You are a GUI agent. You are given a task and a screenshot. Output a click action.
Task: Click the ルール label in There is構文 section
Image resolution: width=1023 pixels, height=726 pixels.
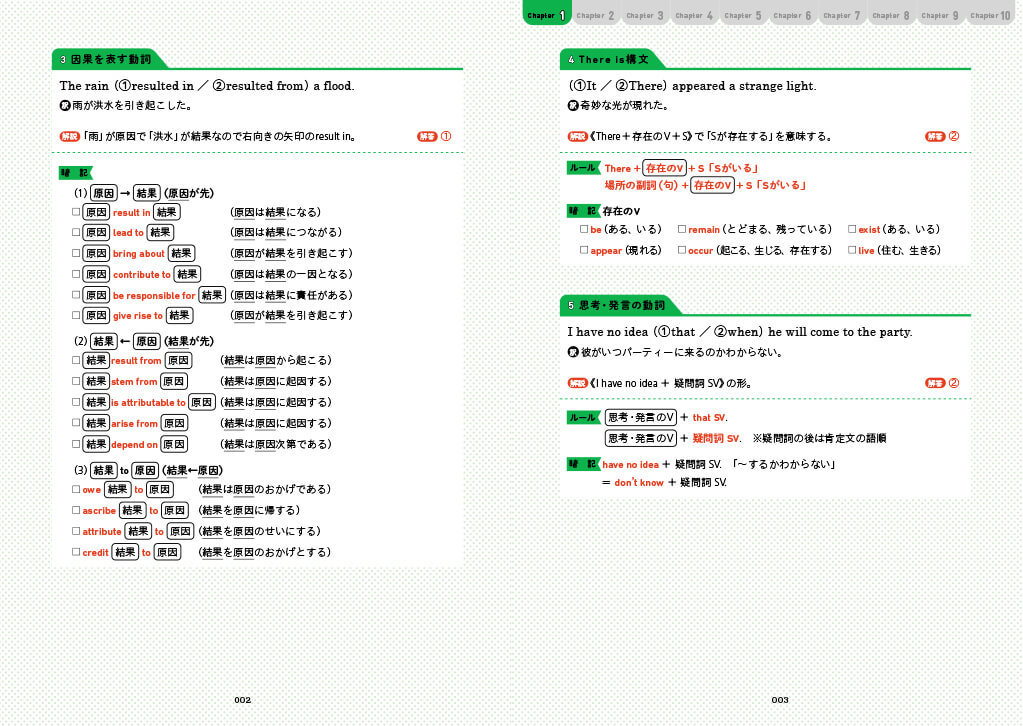(581, 168)
